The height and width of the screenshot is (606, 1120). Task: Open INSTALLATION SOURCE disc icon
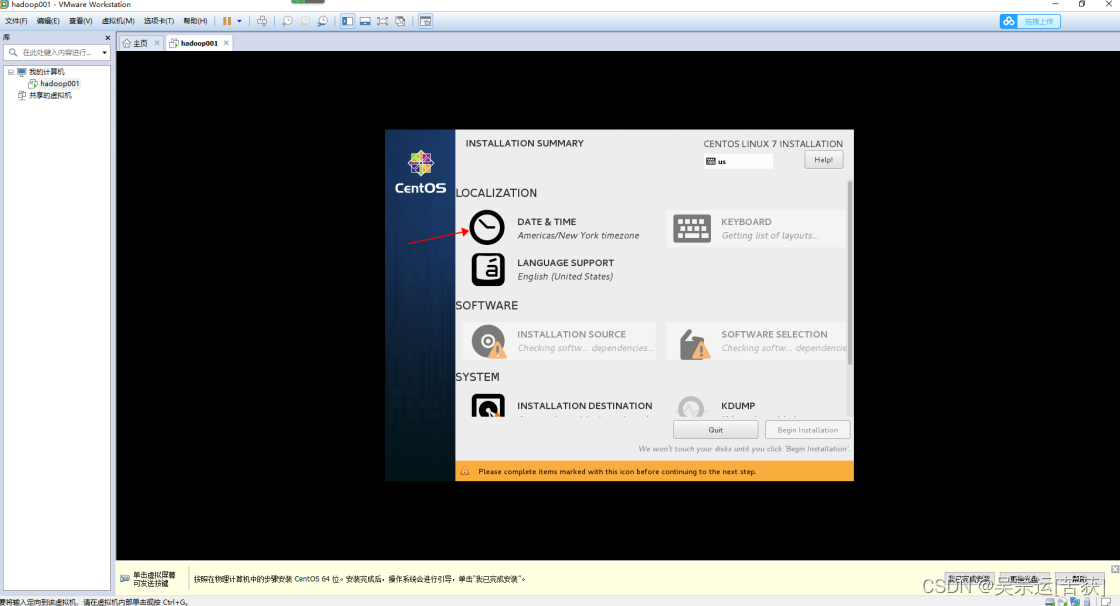click(489, 342)
